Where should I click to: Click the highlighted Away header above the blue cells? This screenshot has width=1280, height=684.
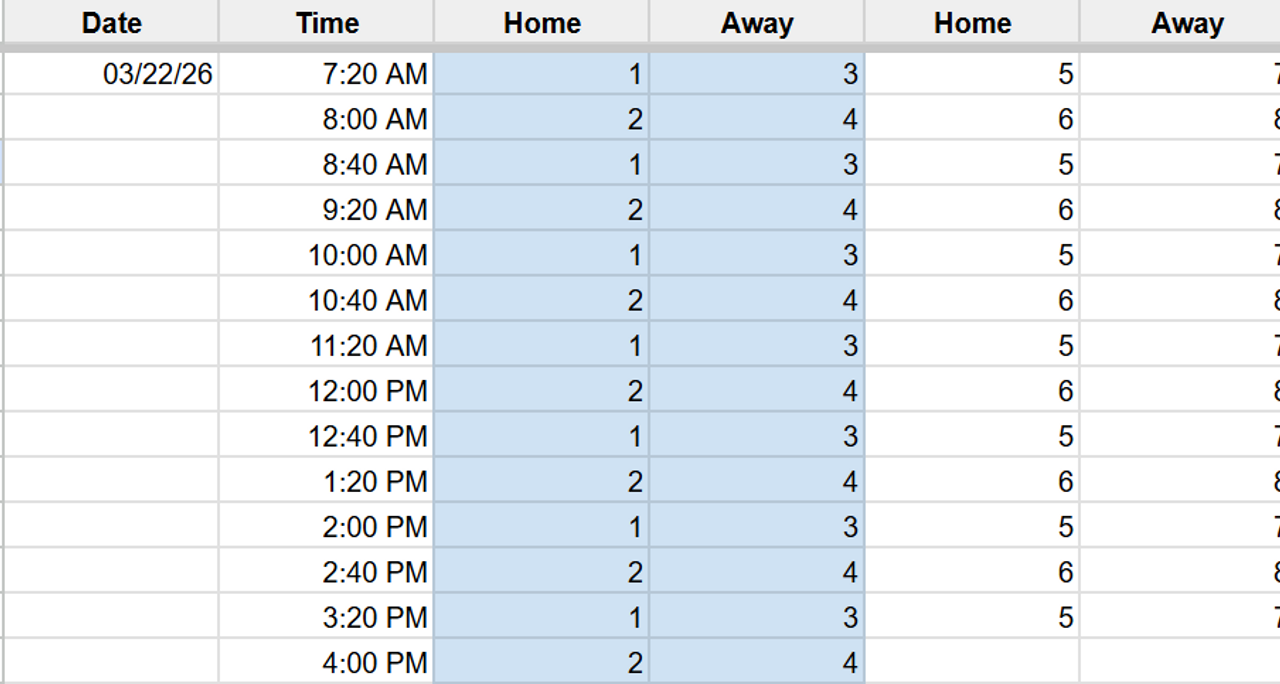[x=757, y=23]
